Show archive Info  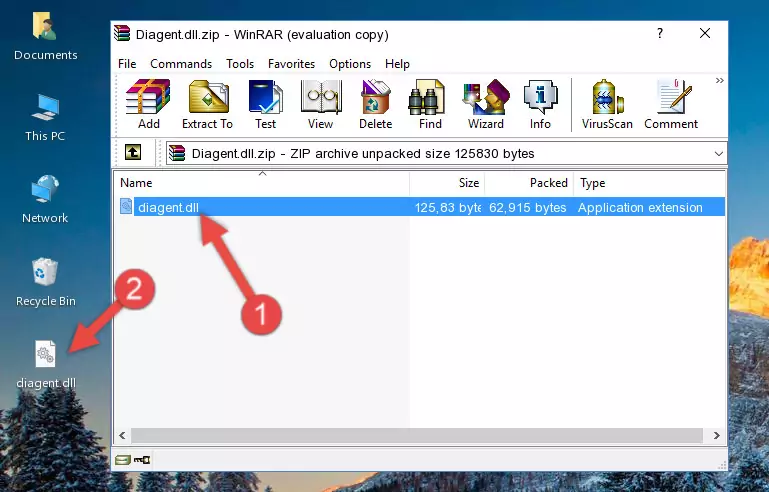click(540, 104)
